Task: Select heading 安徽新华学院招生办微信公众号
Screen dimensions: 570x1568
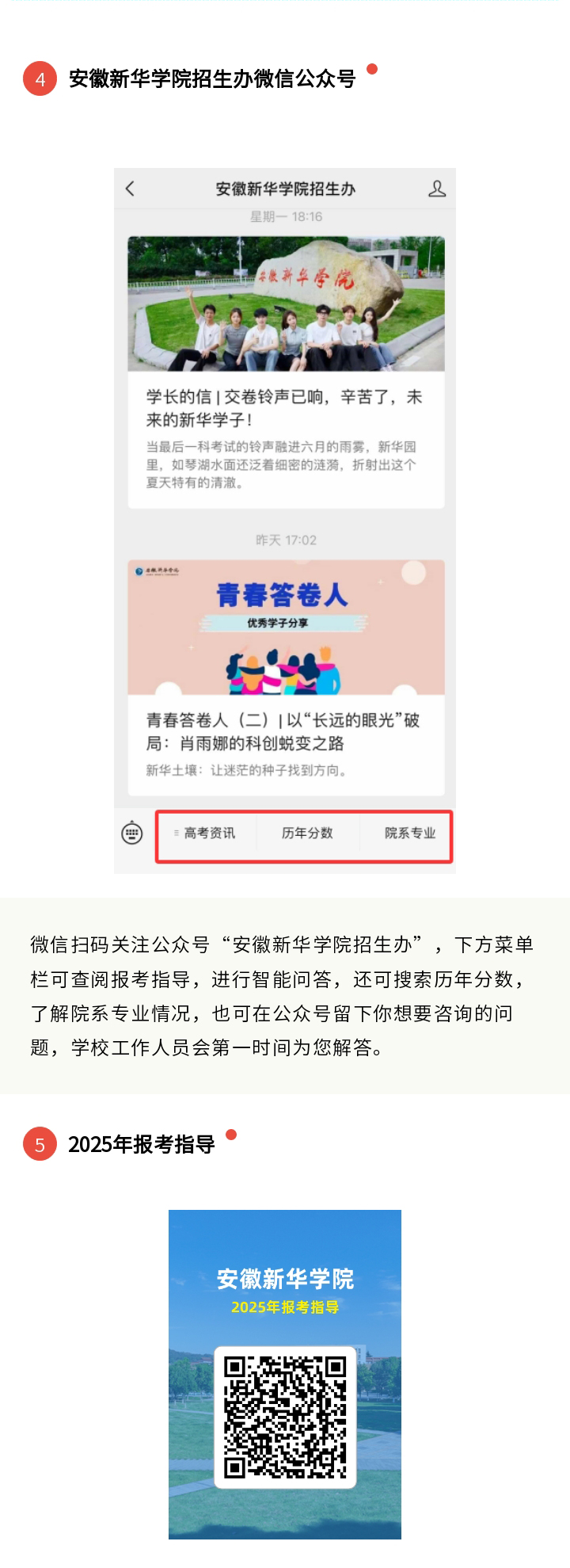Action: [212, 78]
